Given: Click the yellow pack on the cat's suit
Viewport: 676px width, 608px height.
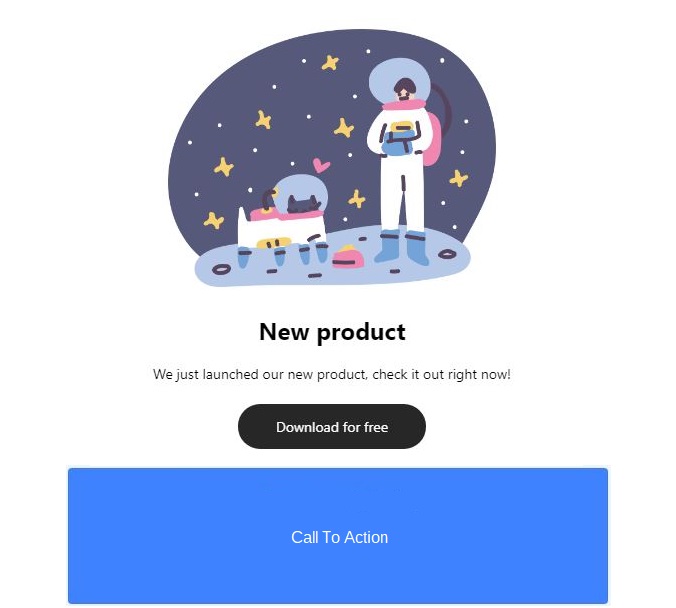Looking at the screenshot, I should click(x=273, y=242).
